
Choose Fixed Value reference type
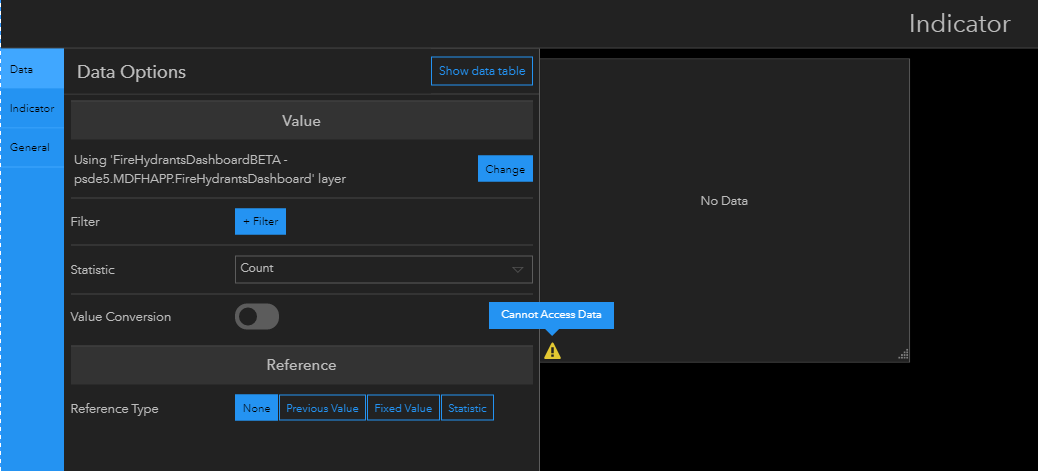coord(403,408)
